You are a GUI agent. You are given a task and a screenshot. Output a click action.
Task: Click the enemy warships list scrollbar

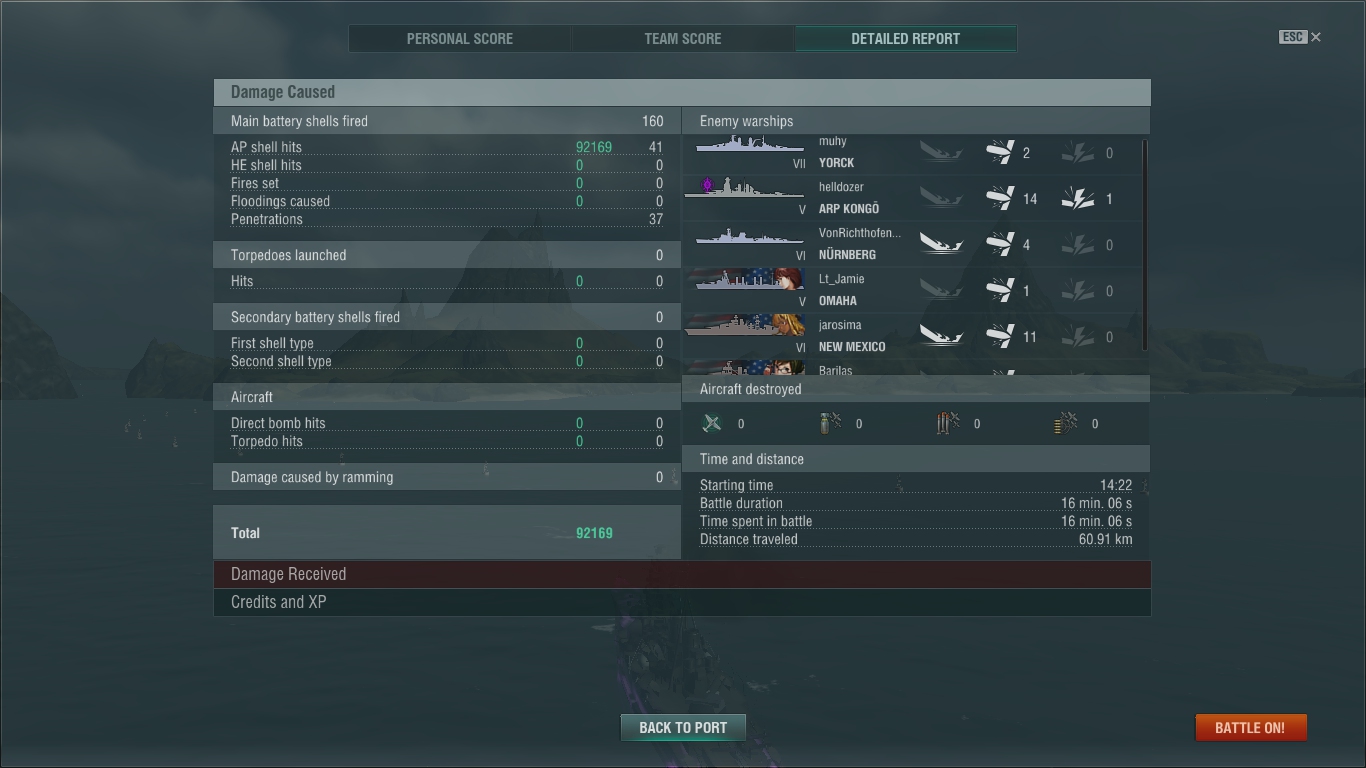pos(1145,245)
